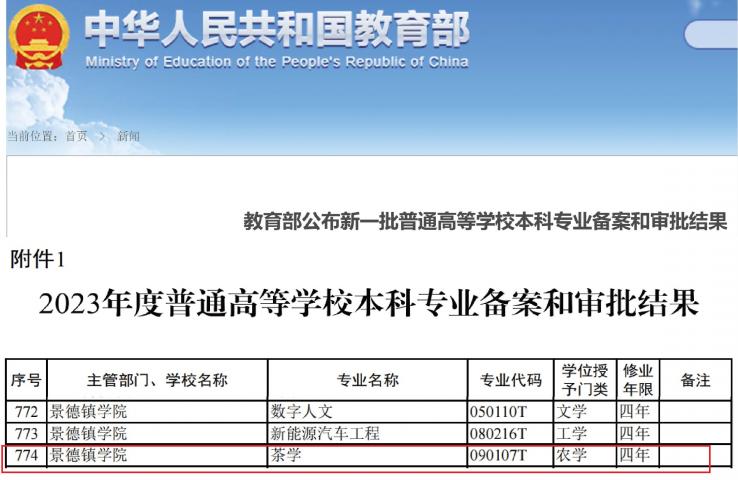Click the 文学 degree category cell
The width and height of the screenshot is (738, 480).
click(x=585, y=412)
